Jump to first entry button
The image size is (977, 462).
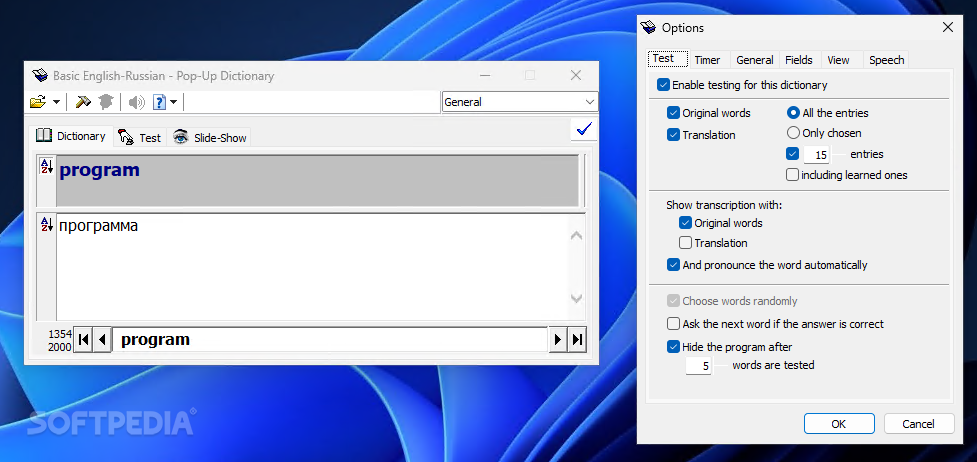click(83, 340)
